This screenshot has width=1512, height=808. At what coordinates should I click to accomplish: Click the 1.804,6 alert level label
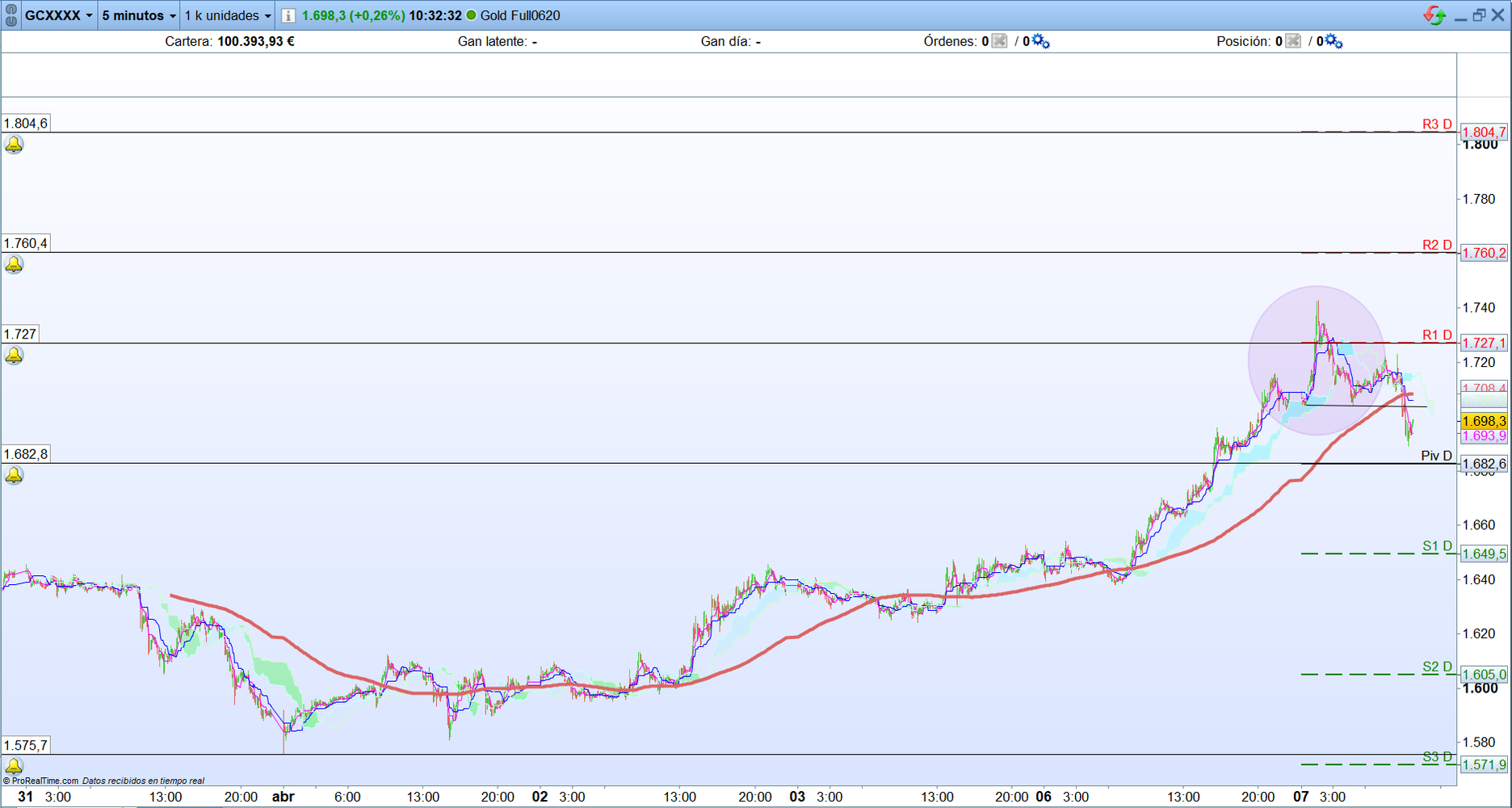click(x=26, y=123)
